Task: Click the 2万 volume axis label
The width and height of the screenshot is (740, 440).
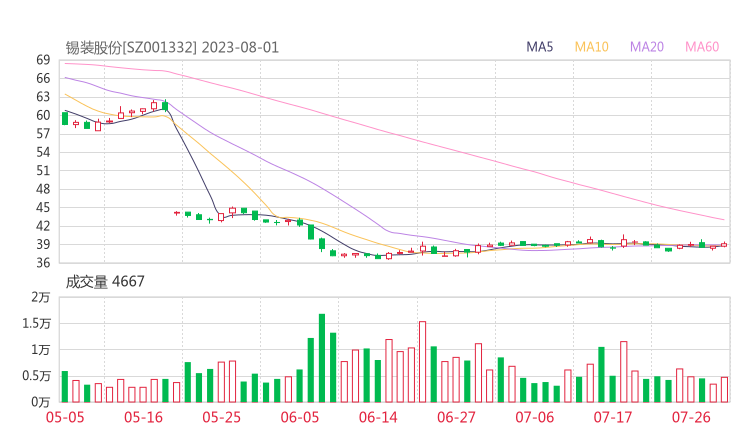Action: tap(41, 297)
